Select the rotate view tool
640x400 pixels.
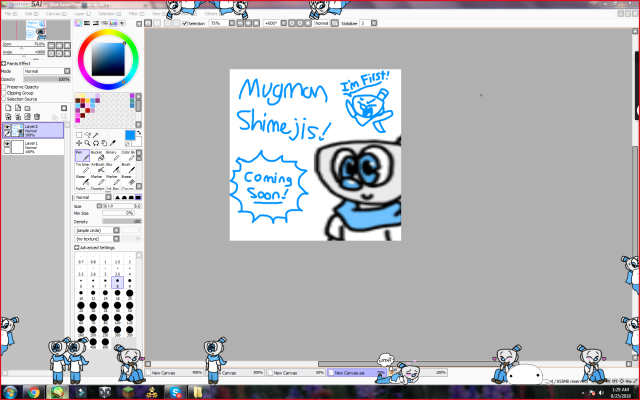click(x=96, y=143)
